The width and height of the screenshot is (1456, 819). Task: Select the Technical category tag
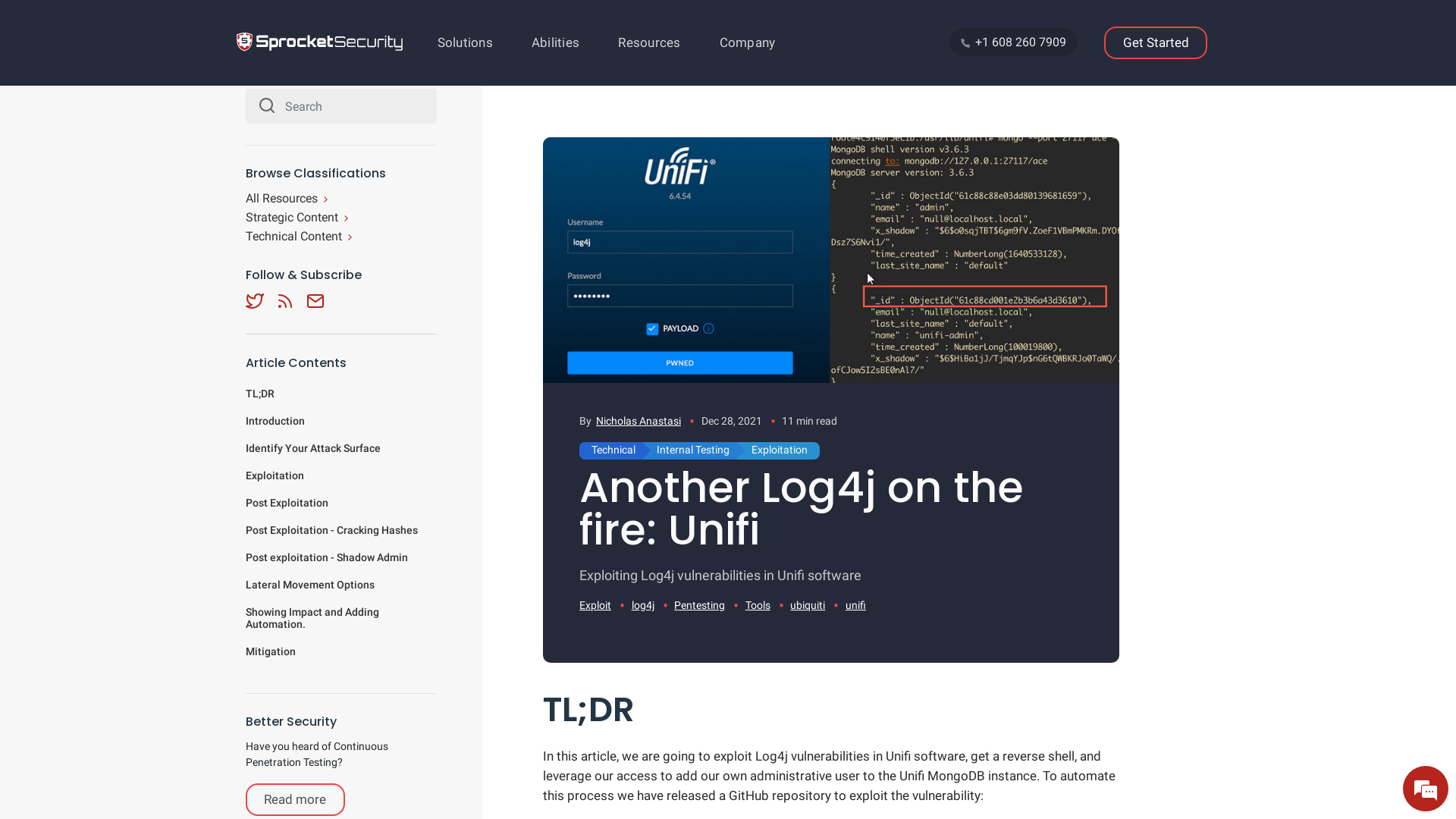(x=613, y=450)
